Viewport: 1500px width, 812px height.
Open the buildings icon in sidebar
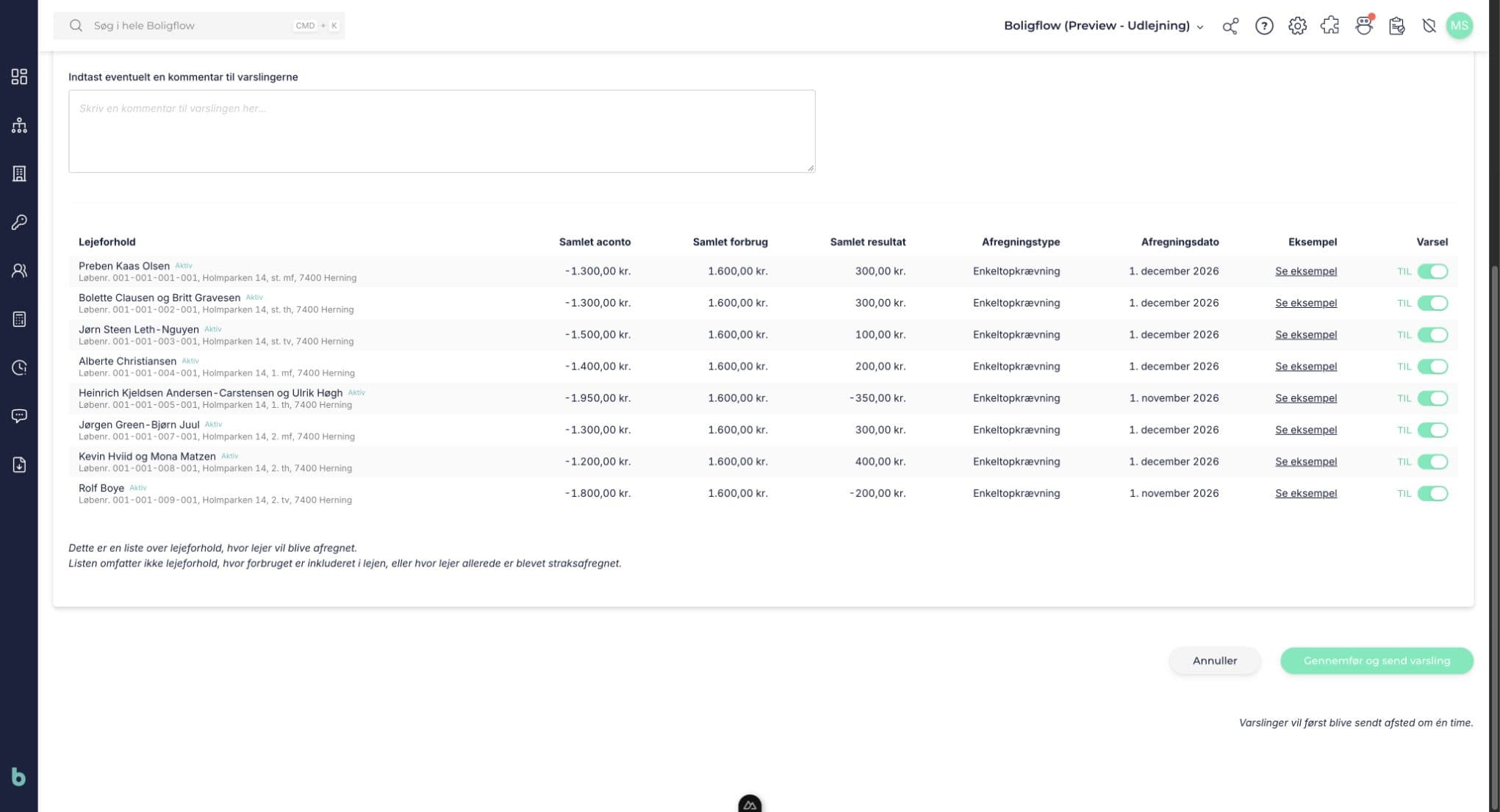(x=19, y=173)
